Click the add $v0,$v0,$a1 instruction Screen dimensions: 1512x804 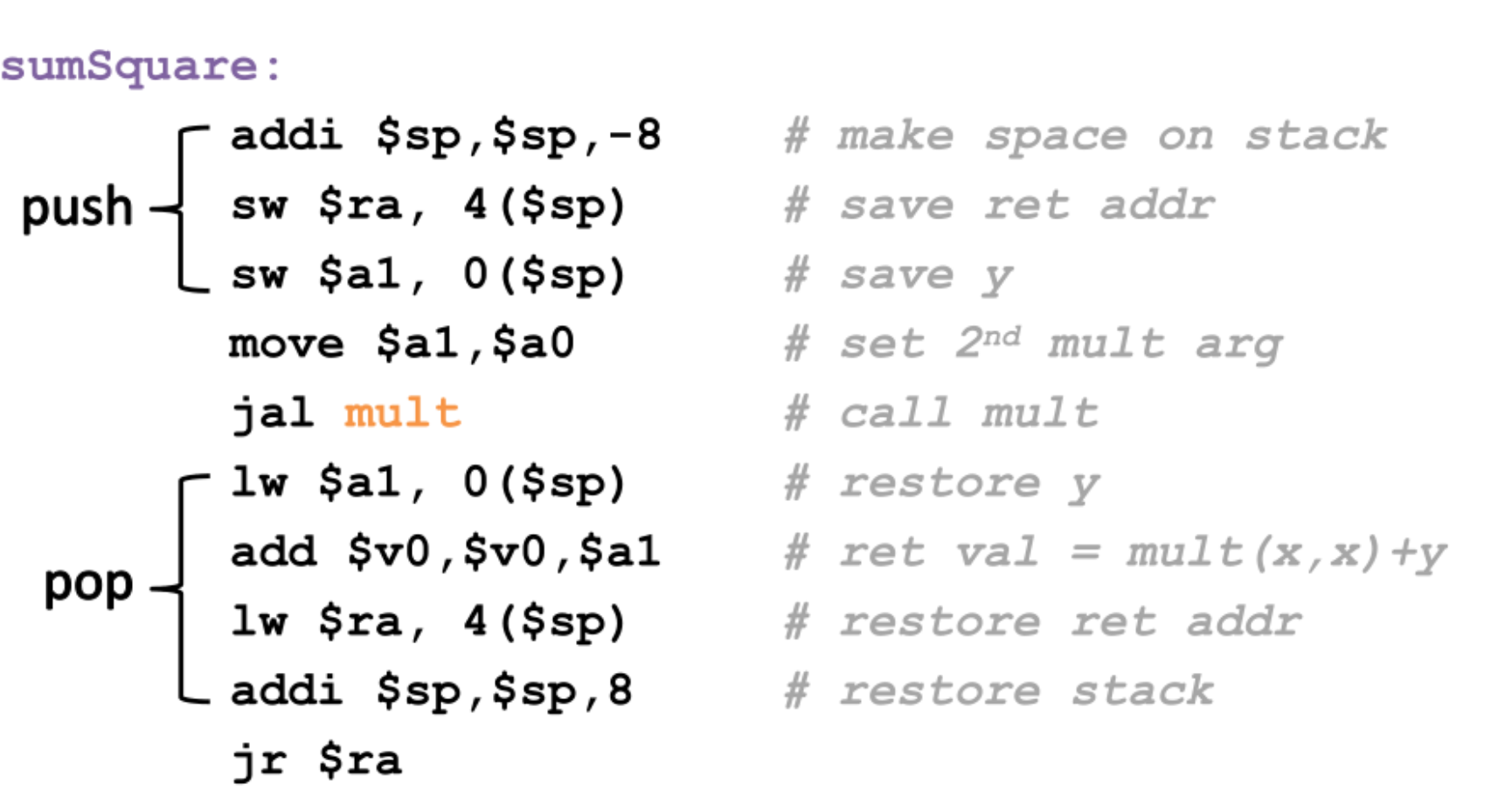point(446,552)
